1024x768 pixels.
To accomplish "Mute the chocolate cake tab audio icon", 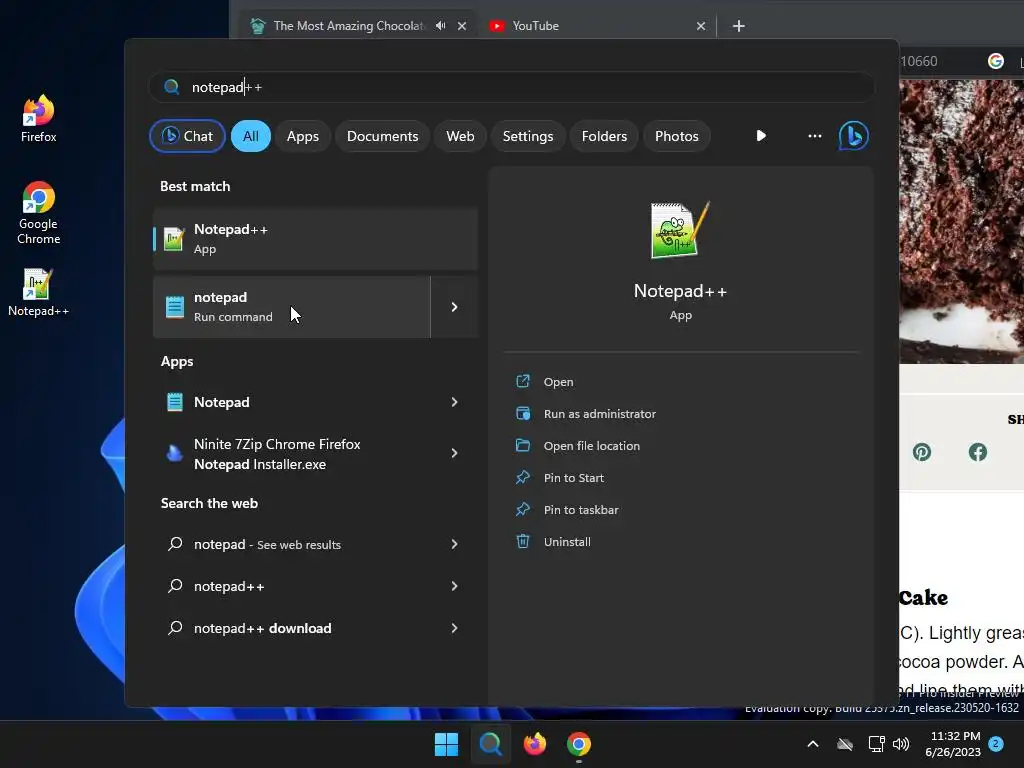I will point(441,25).
